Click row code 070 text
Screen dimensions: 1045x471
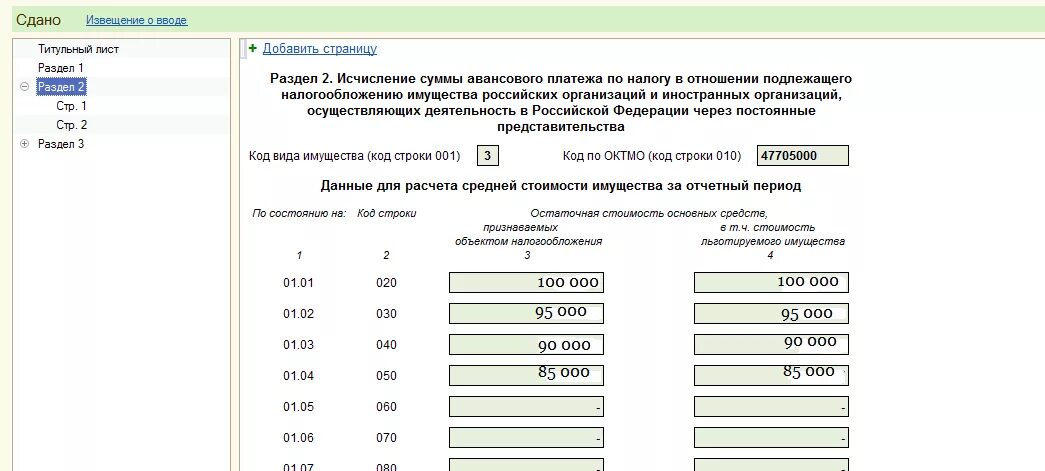(x=386, y=438)
